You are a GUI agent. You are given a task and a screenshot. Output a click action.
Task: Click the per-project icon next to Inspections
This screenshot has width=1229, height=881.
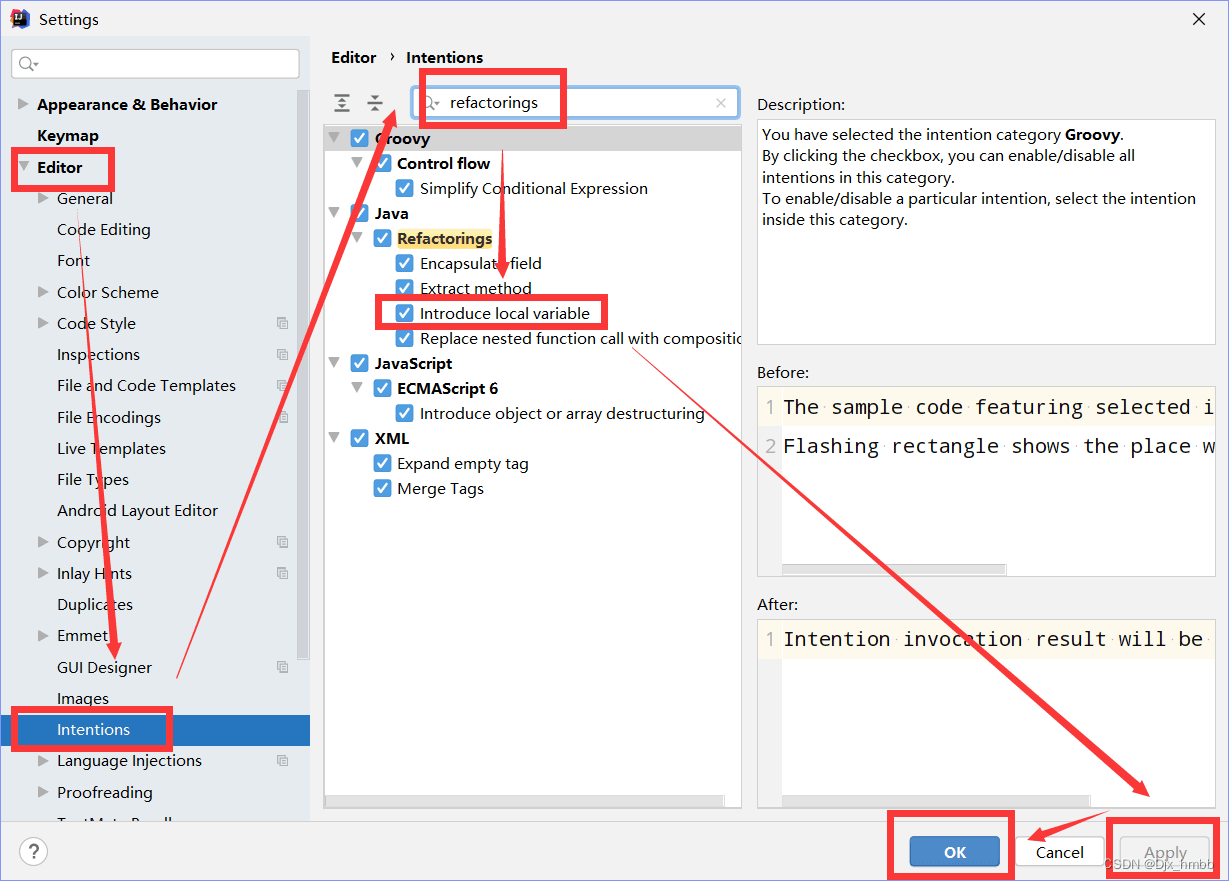pos(283,354)
